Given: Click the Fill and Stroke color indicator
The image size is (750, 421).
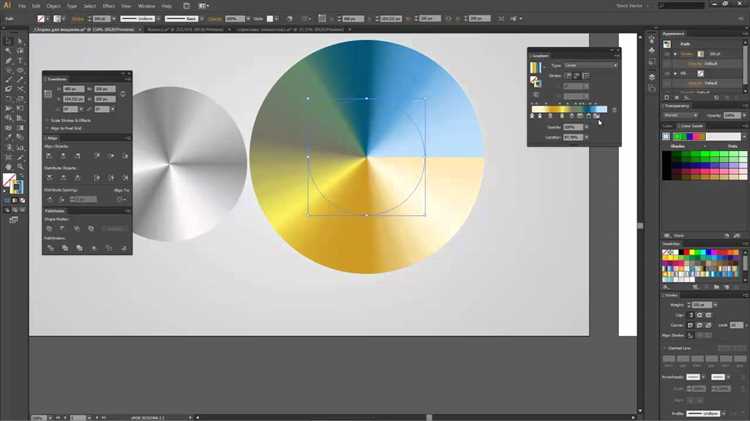Looking at the screenshot, I should pos(11,183).
